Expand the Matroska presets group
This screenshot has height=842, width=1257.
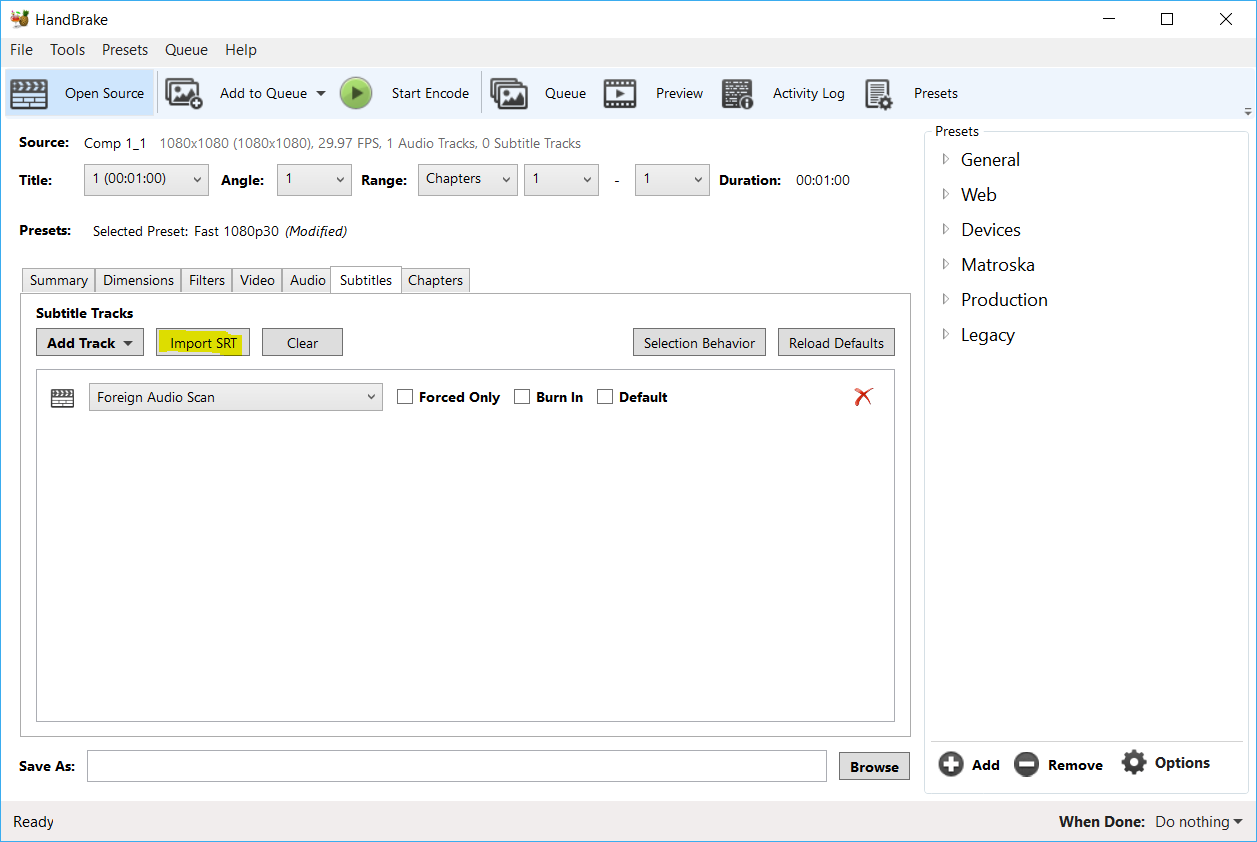[946, 265]
